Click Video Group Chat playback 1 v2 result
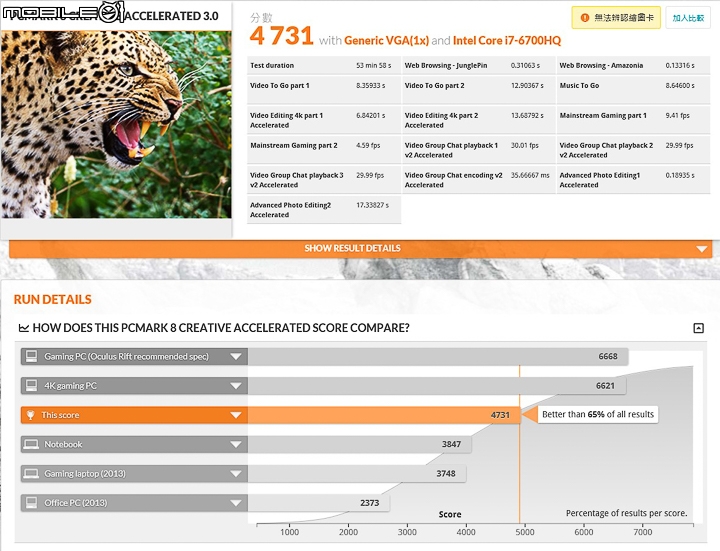720x551 pixels. point(478,150)
